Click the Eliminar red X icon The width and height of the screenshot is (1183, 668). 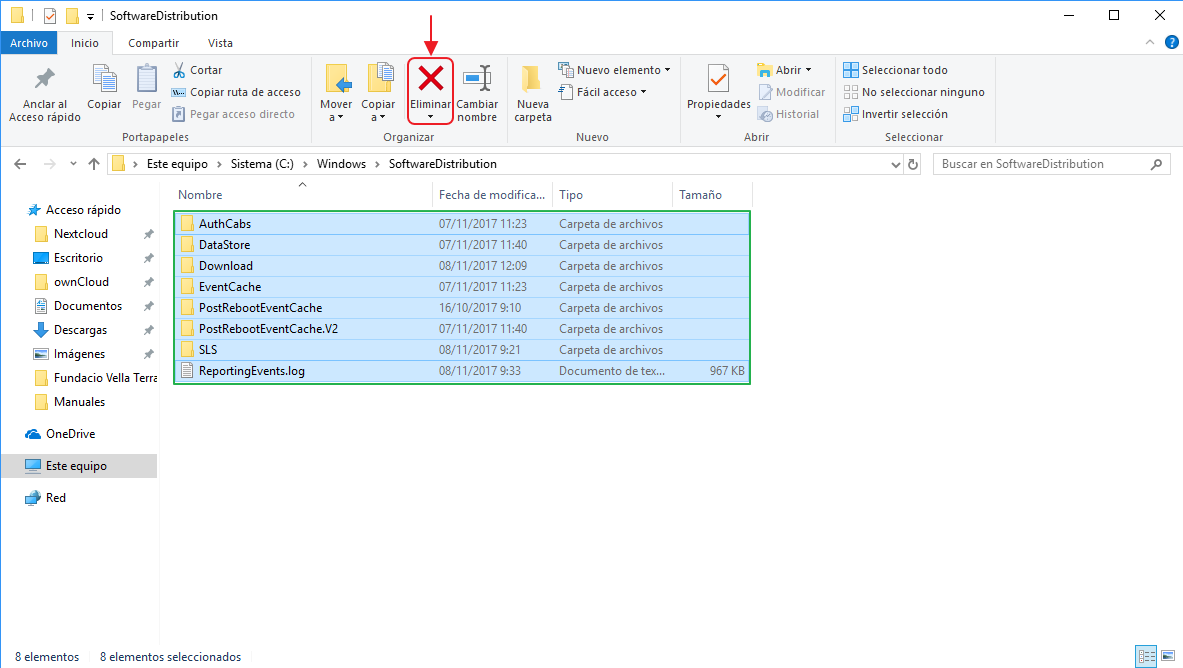tap(430, 78)
